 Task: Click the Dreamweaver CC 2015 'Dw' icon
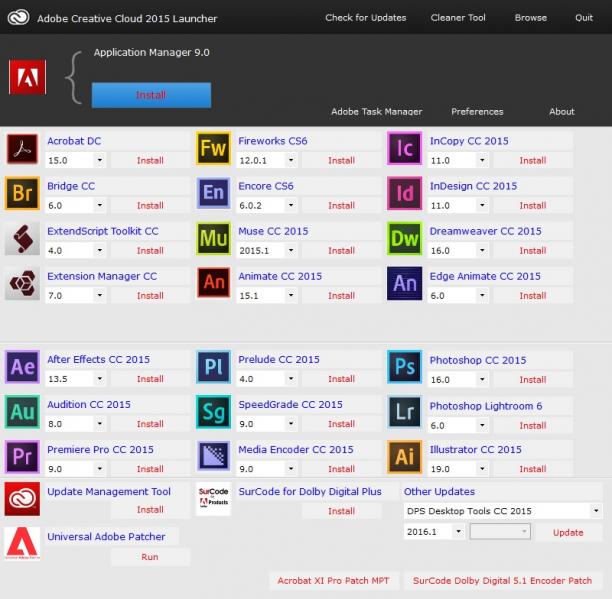405,238
